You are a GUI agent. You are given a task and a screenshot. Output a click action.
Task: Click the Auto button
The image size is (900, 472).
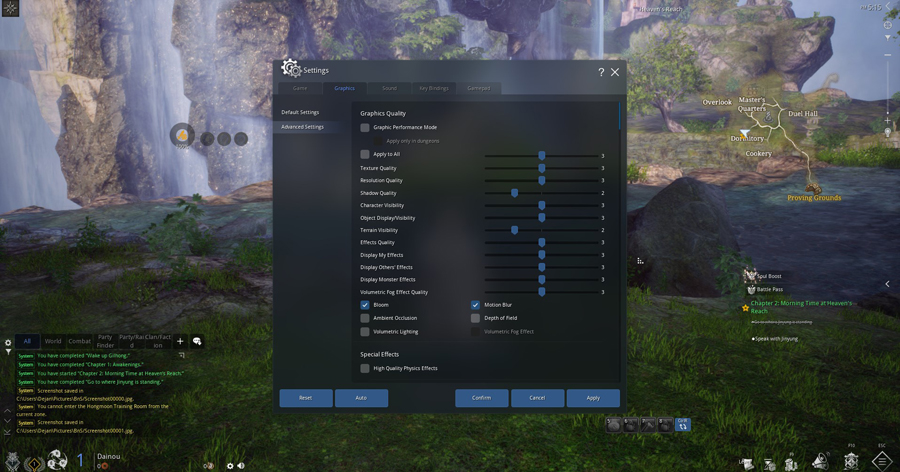(361, 398)
